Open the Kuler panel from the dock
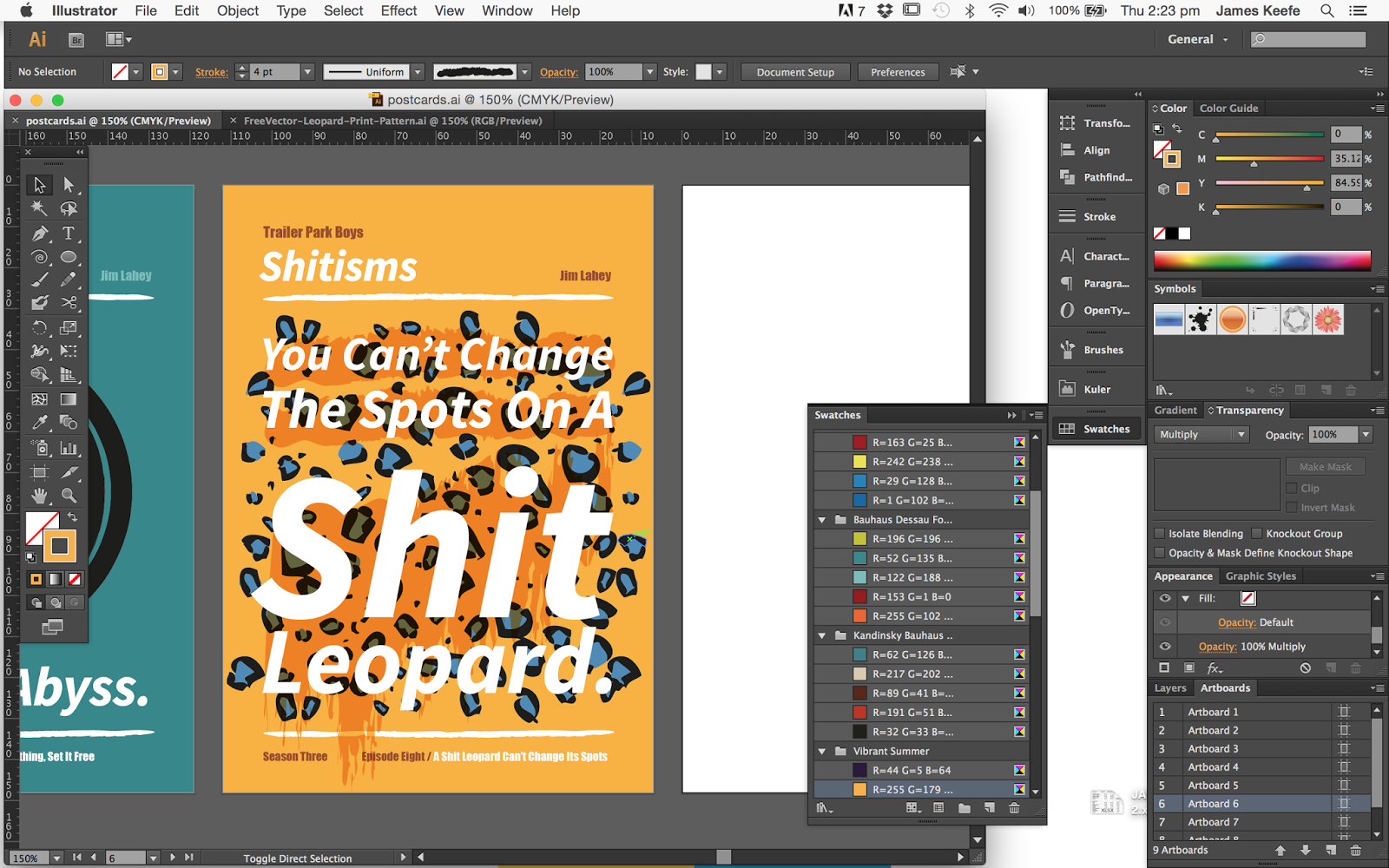Image resolution: width=1389 pixels, height=868 pixels. [x=1096, y=390]
